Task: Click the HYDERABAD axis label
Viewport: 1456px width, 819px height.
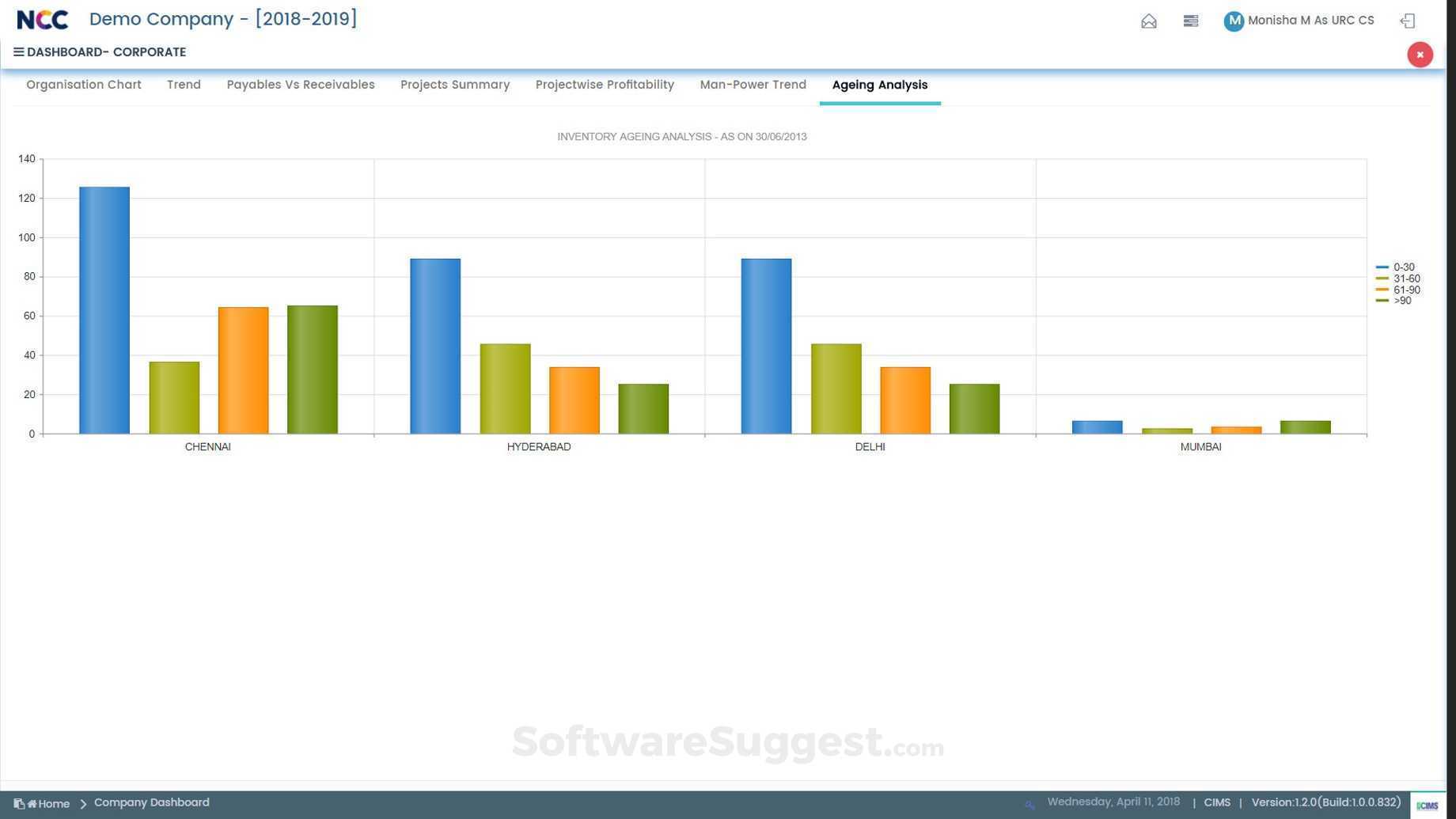Action: (x=539, y=447)
